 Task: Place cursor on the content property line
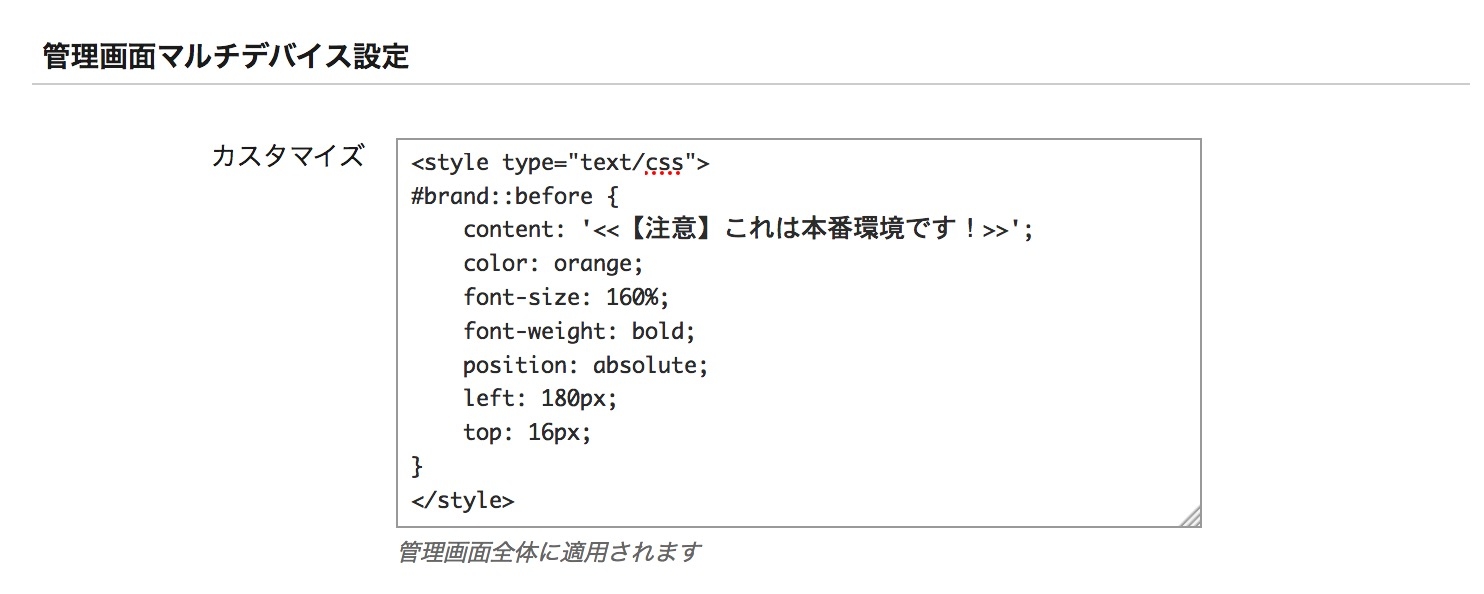(x=748, y=230)
